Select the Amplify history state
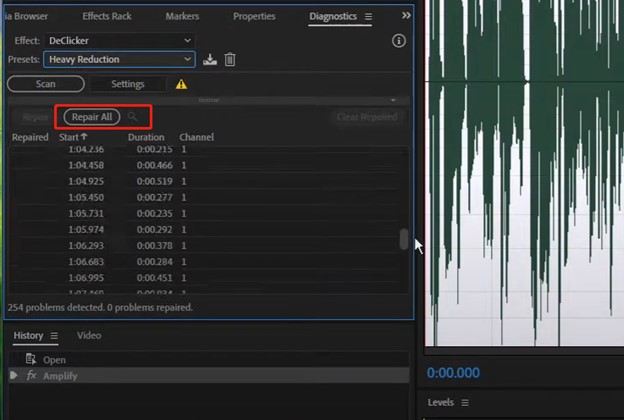Viewport: 624px width, 420px height. 60,376
